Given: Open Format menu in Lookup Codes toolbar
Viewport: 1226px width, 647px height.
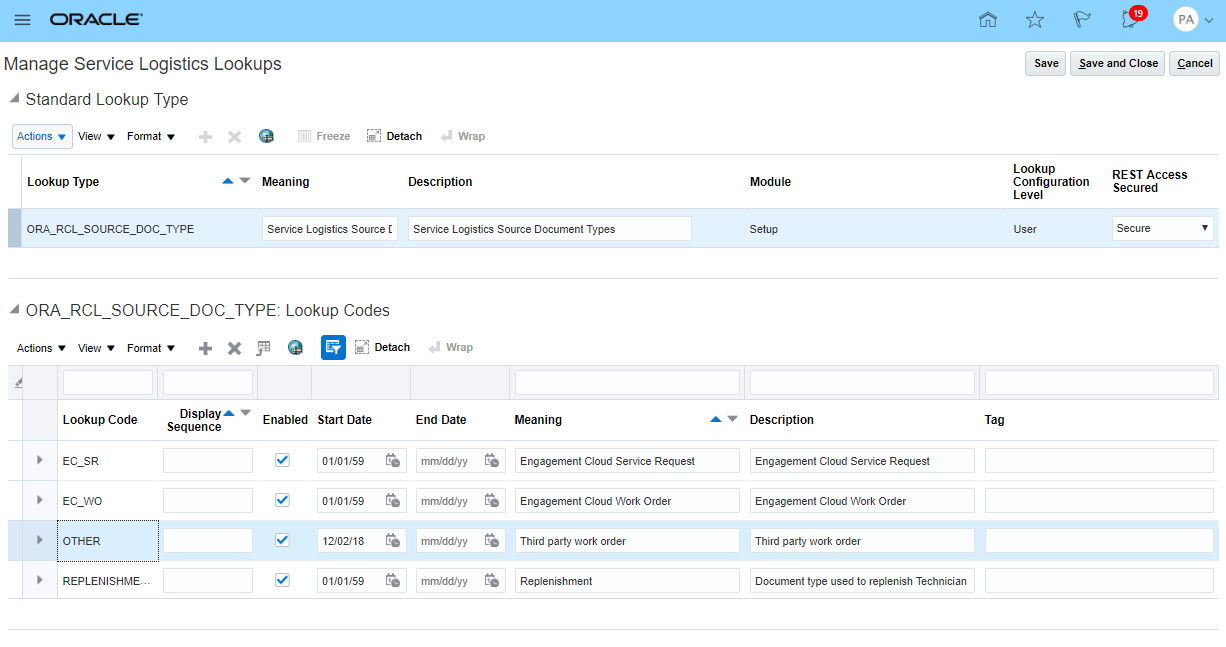Looking at the screenshot, I should pyautogui.click(x=151, y=348).
